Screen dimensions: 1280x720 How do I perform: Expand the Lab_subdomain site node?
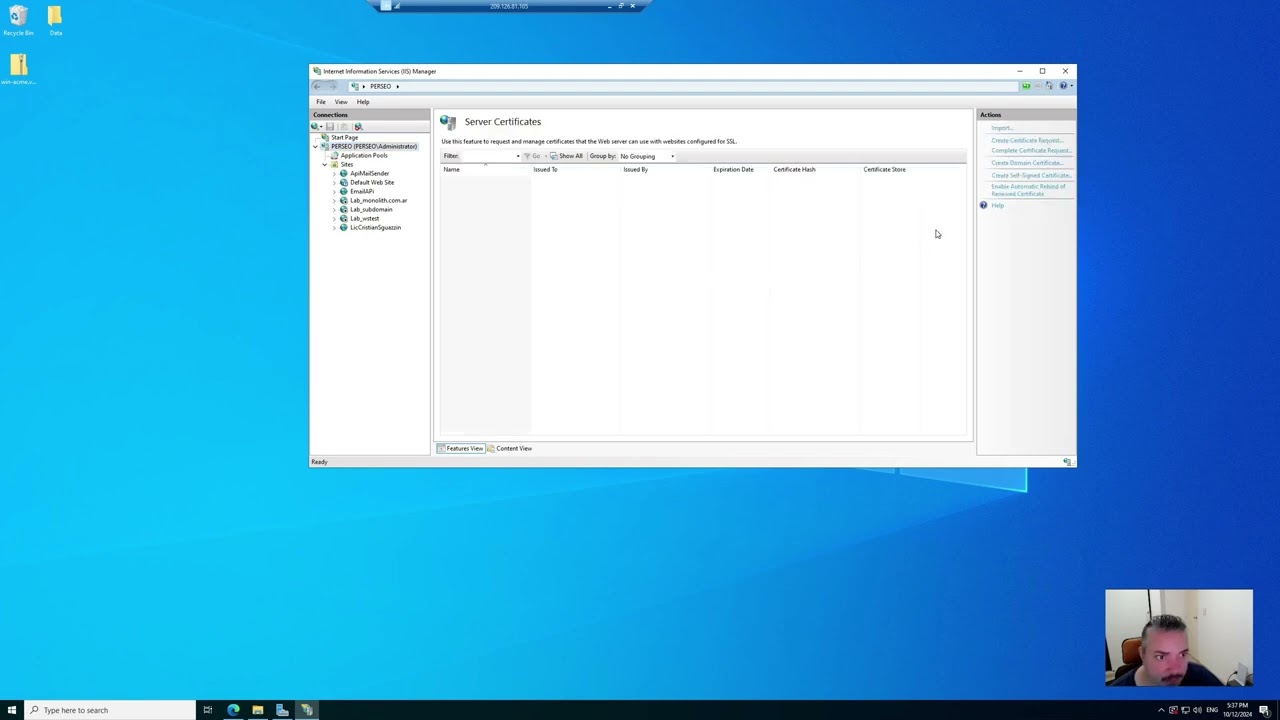(334, 209)
